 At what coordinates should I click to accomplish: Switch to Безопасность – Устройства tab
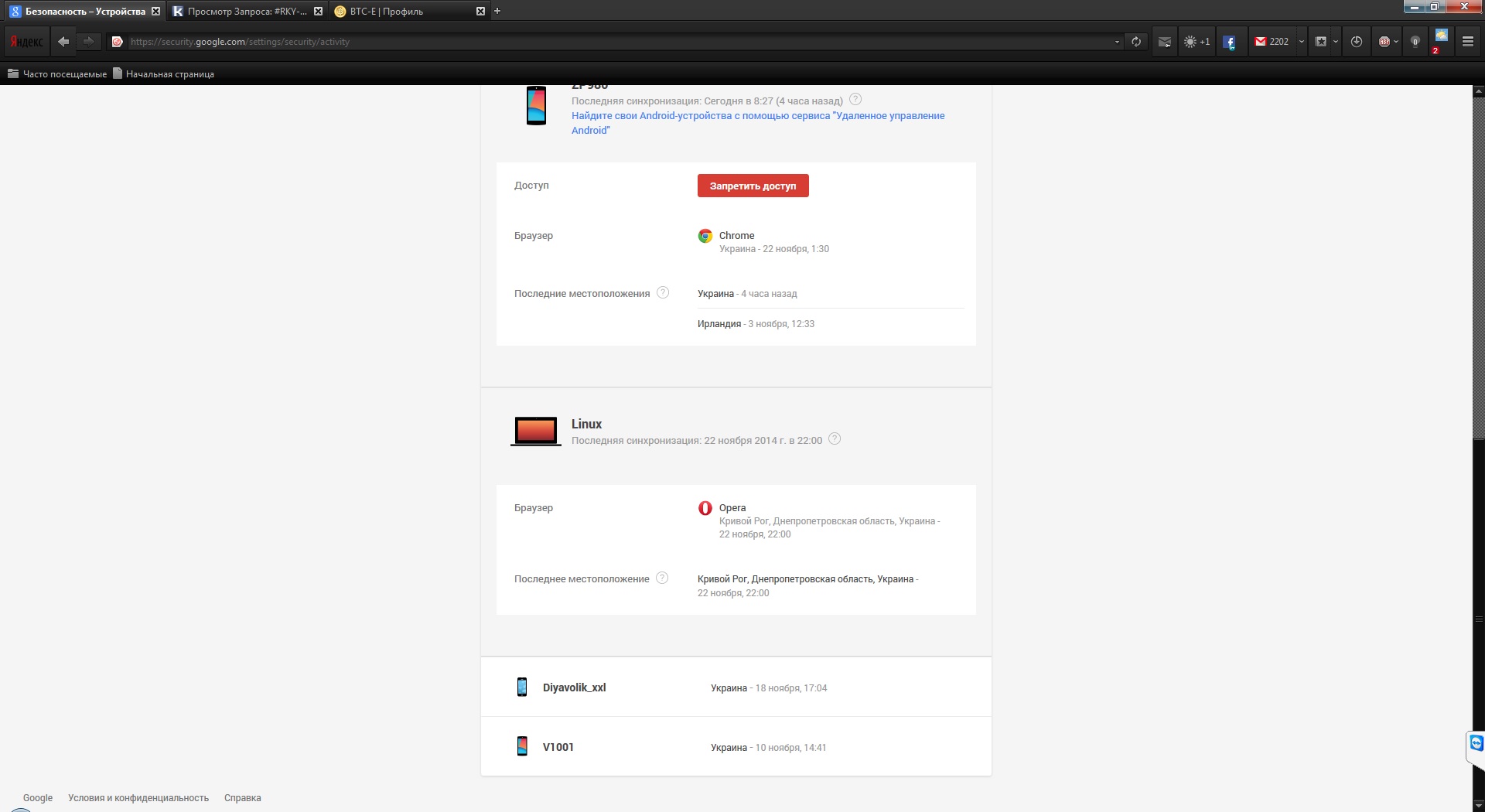(84, 11)
